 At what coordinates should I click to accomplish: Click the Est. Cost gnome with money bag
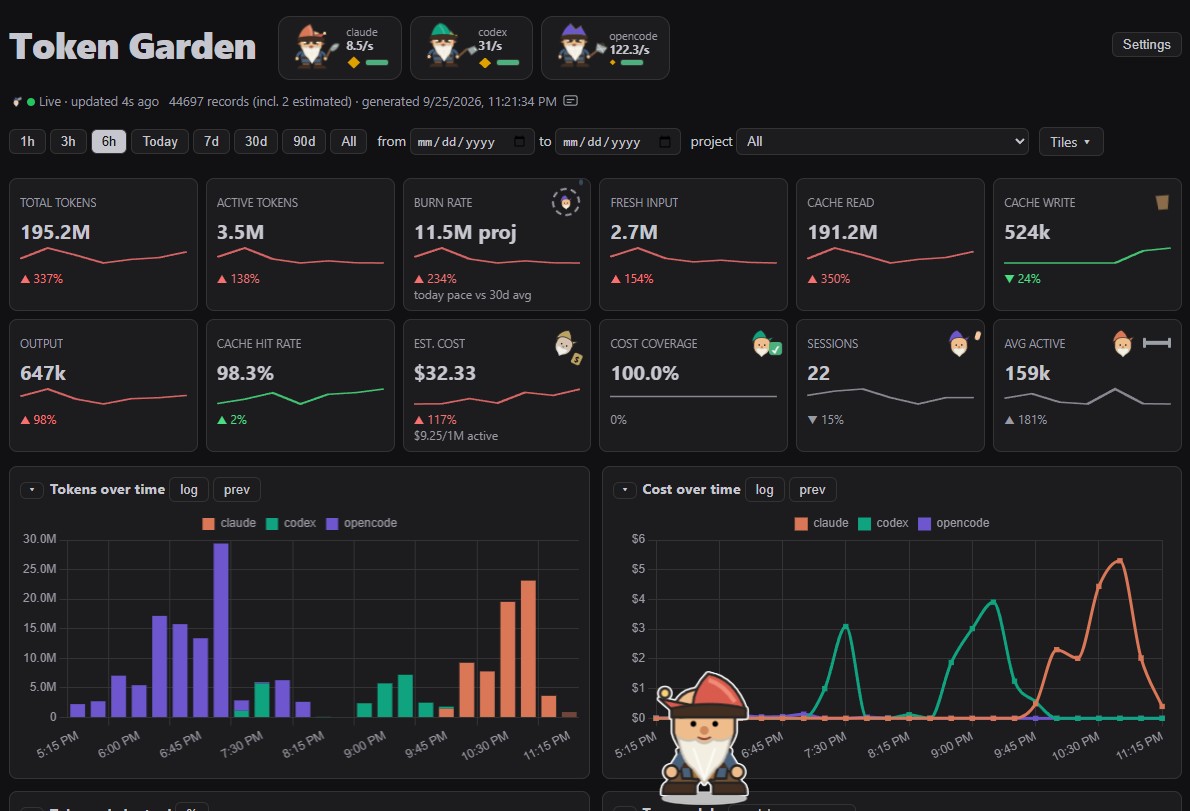(x=567, y=347)
